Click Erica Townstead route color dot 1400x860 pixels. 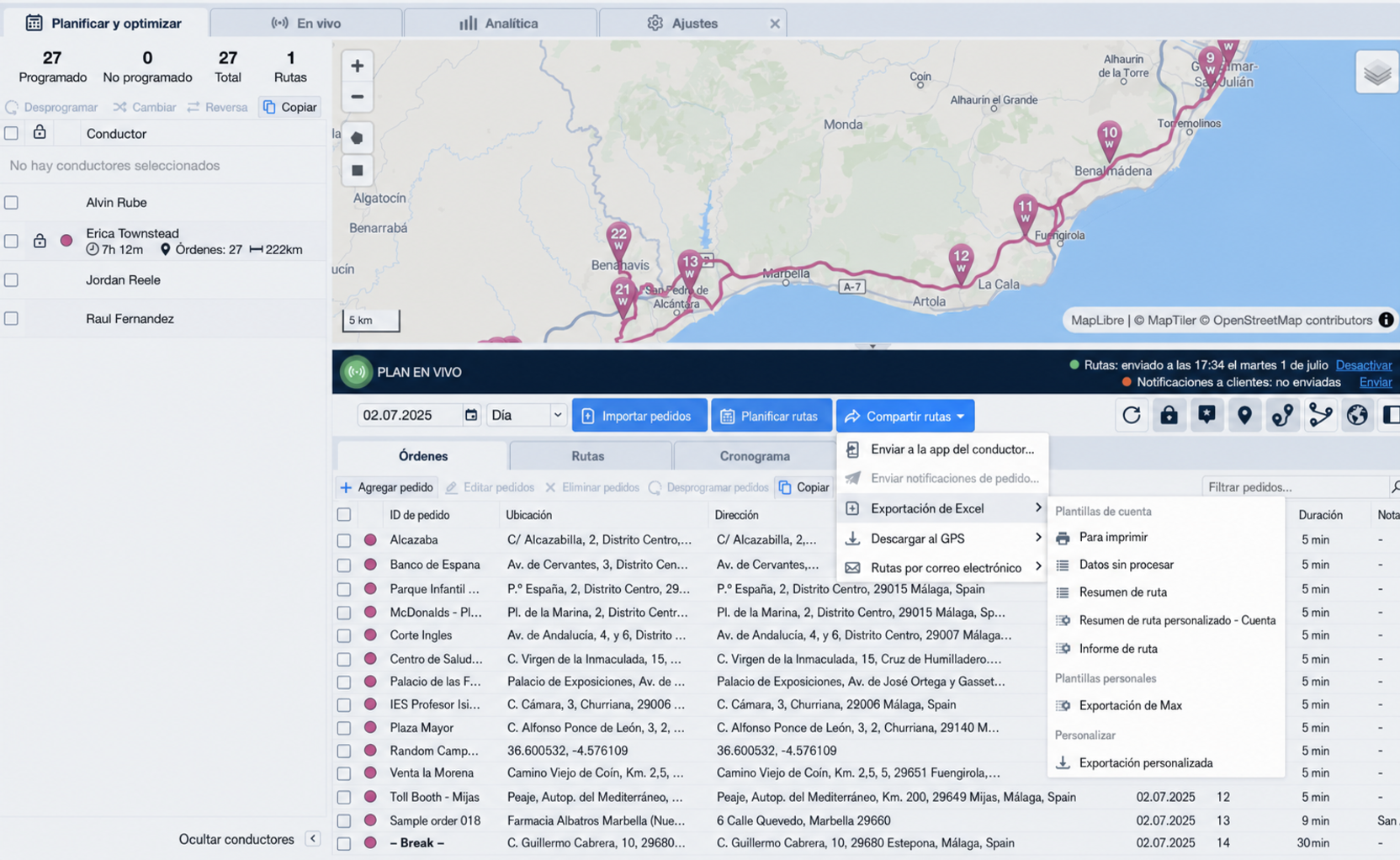66,241
